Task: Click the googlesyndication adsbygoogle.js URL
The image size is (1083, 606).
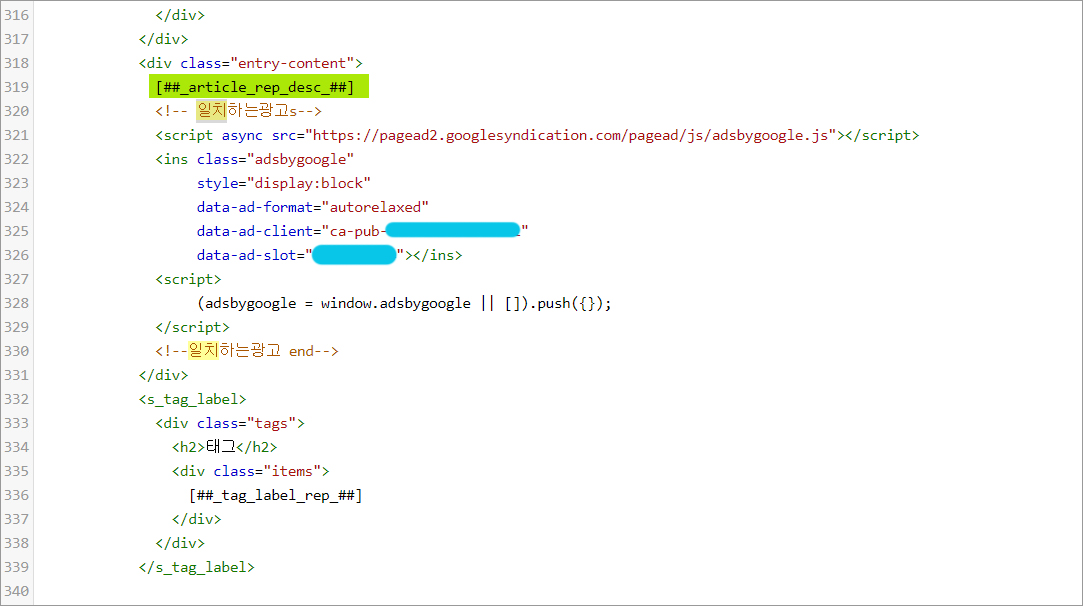Action: pos(571,135)
